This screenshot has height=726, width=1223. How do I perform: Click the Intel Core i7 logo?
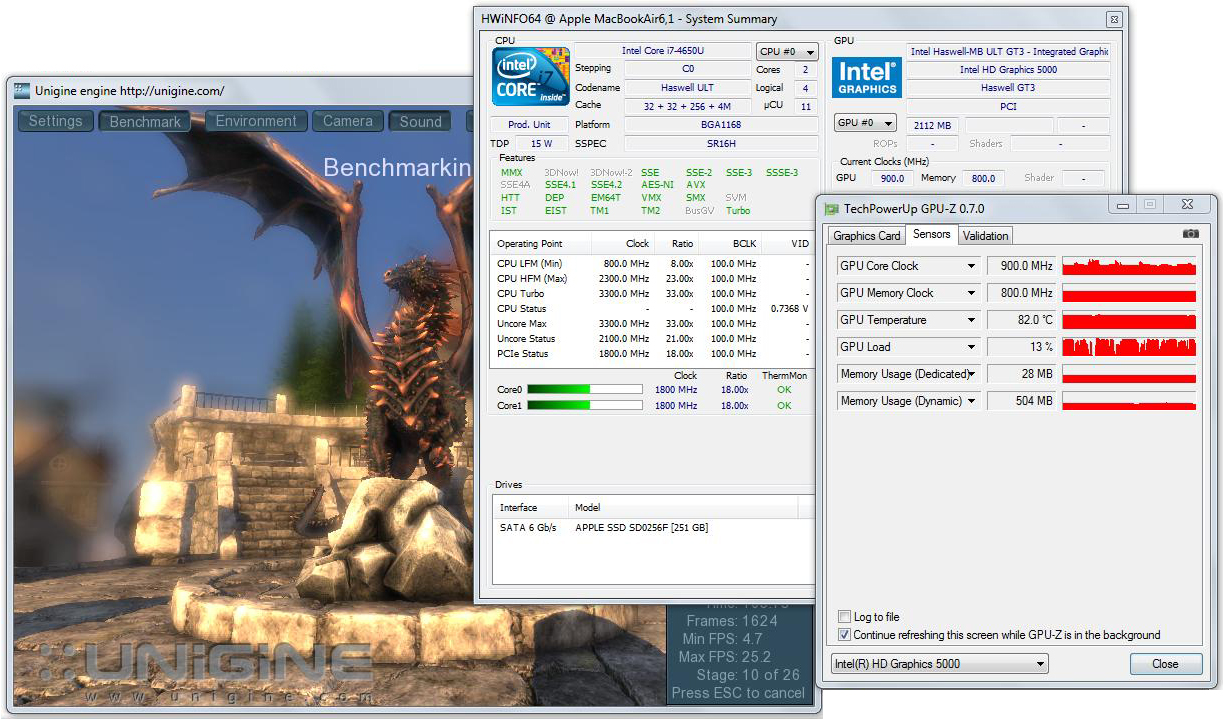(x=531, y=76)
